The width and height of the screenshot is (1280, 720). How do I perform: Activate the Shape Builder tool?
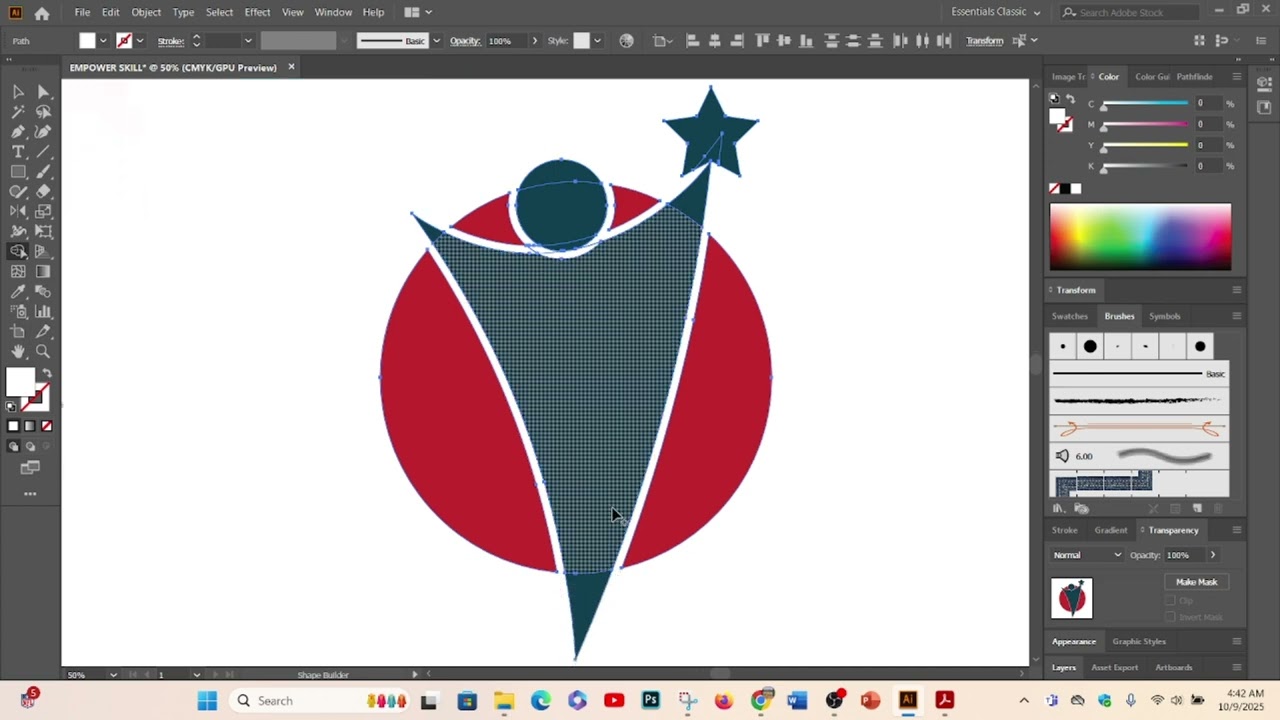18,252
